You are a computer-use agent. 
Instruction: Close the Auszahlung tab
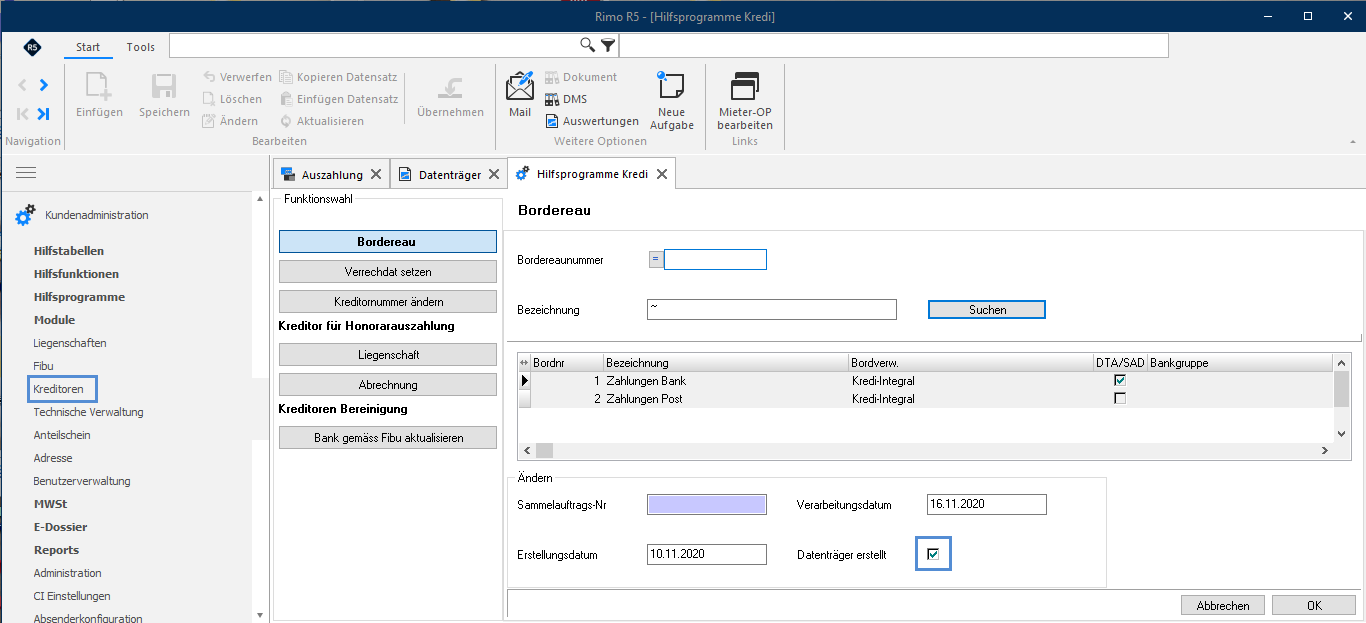[x=376, y=174]
